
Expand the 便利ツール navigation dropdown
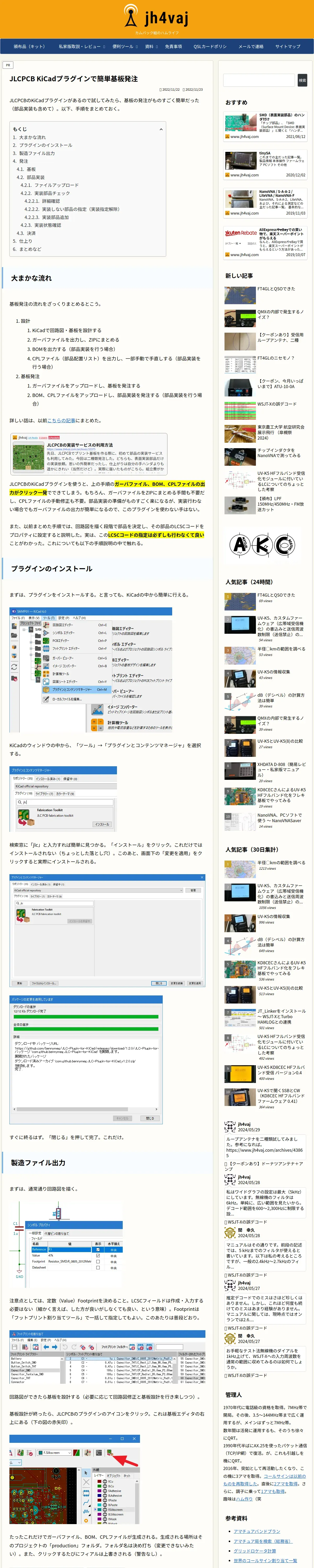pos(125,46)
